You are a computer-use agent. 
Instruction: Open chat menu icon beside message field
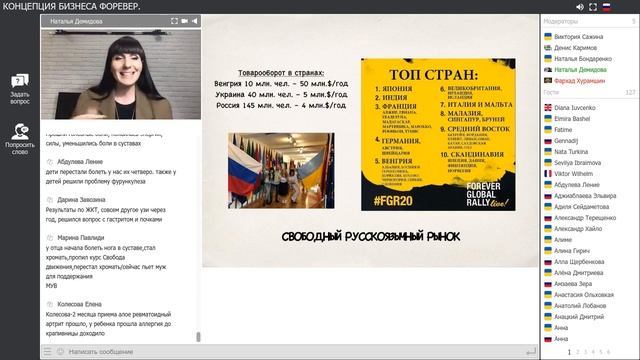coord(48,351)
